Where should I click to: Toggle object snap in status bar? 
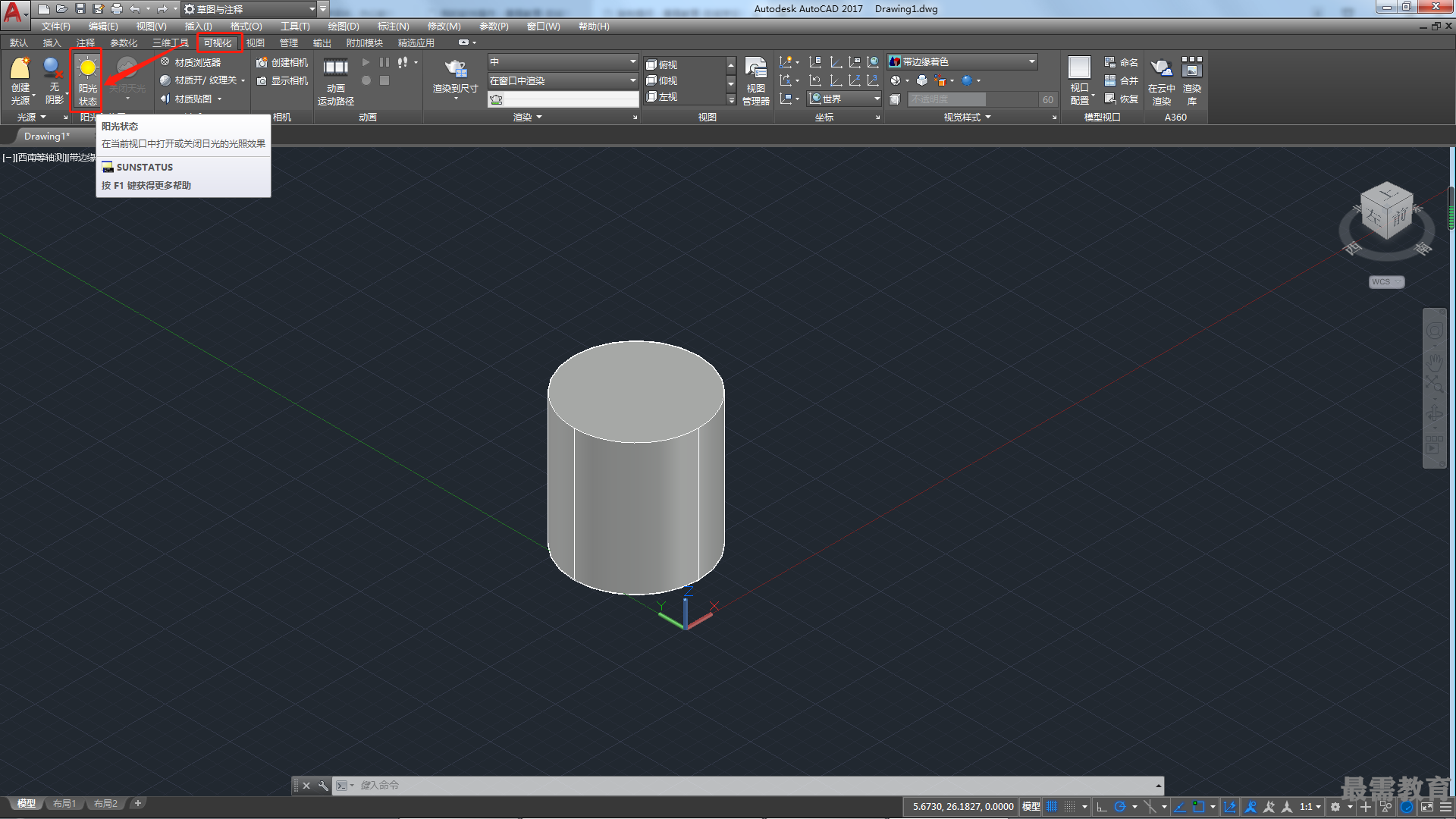1198,807
